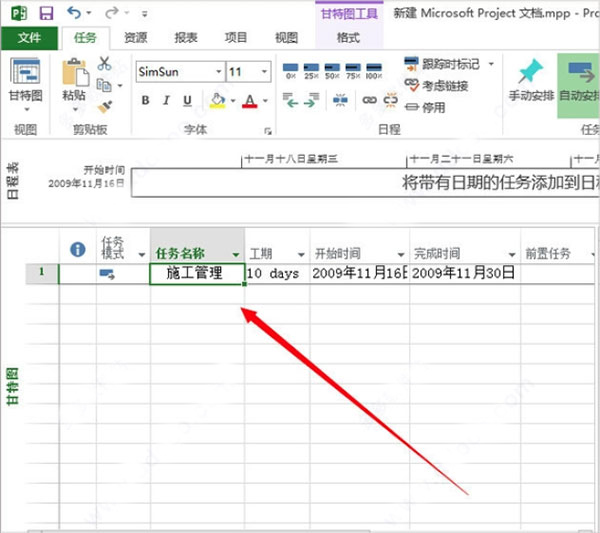This screenshot has height=533, width=600.
Task: Select the Cut scissors icon
Action: coord(104,64)
